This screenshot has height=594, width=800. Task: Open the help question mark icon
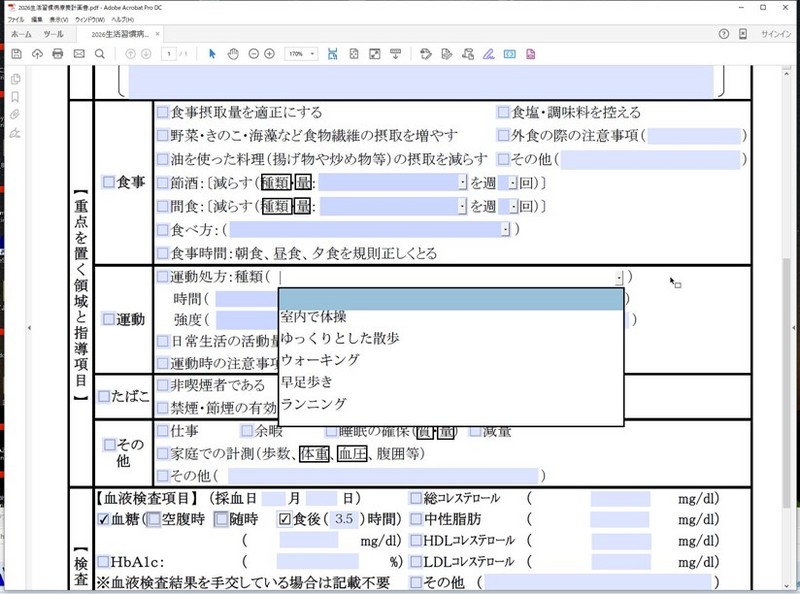[x=723, y=34]
